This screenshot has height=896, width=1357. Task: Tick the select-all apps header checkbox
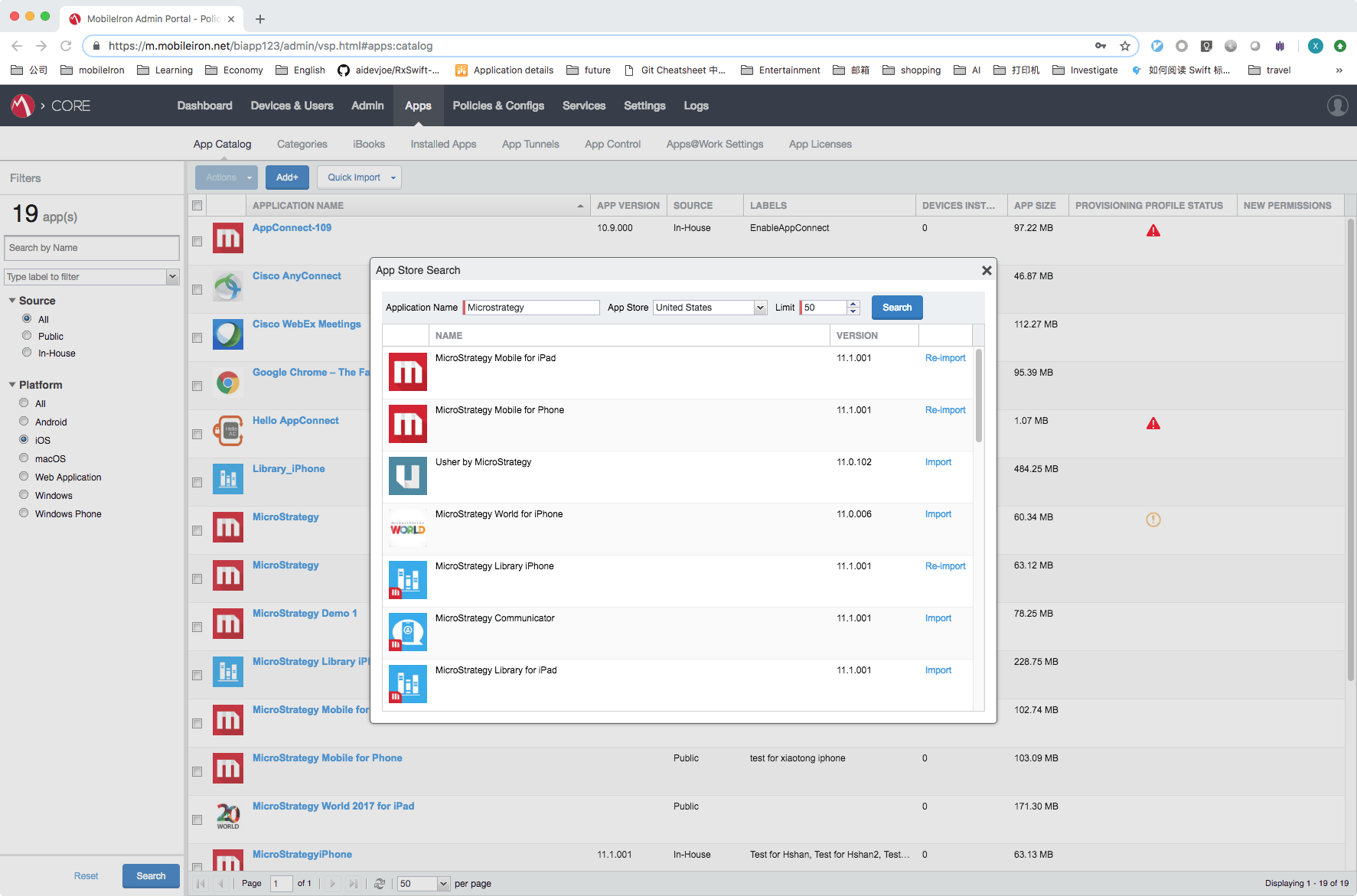click(x=197, y=205)
